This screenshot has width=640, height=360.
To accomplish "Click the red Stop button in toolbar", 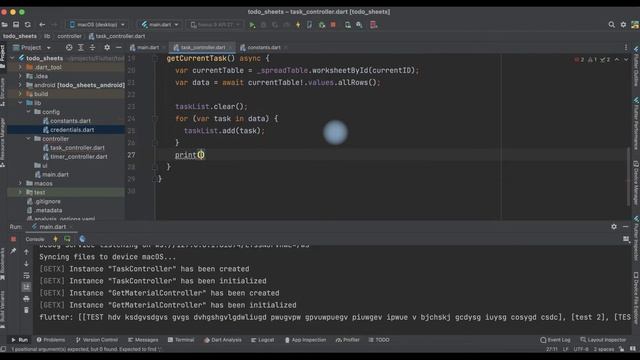I will (333, 25).
